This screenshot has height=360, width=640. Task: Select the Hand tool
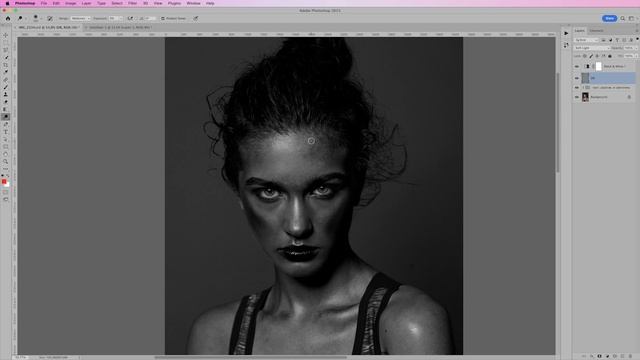[x=6, y=154]
